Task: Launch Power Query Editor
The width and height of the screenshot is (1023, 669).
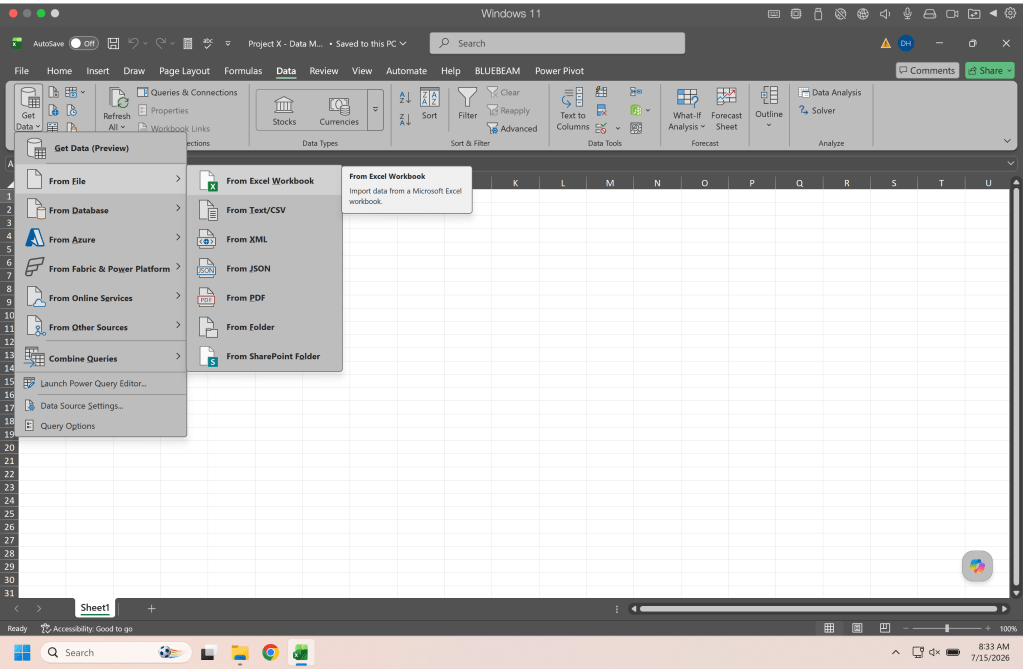Action: tap(101, 383)
